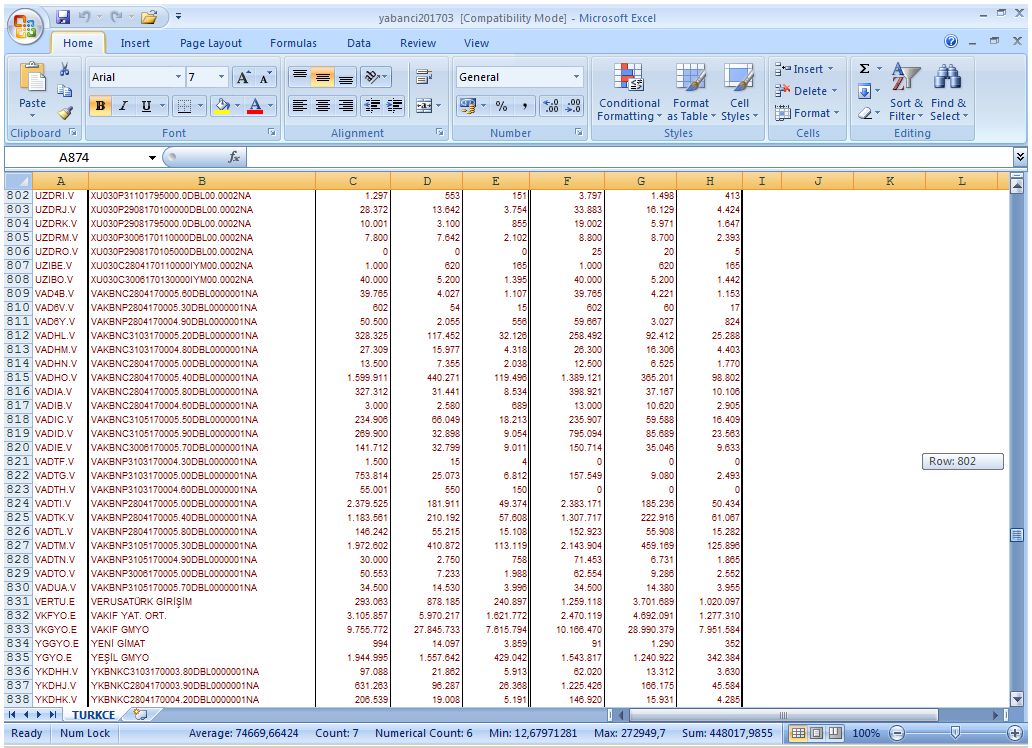This screenshot has height=748, width=1032.
Task: Activate the Format Painter brush
Action: click(x=64, y=113)
